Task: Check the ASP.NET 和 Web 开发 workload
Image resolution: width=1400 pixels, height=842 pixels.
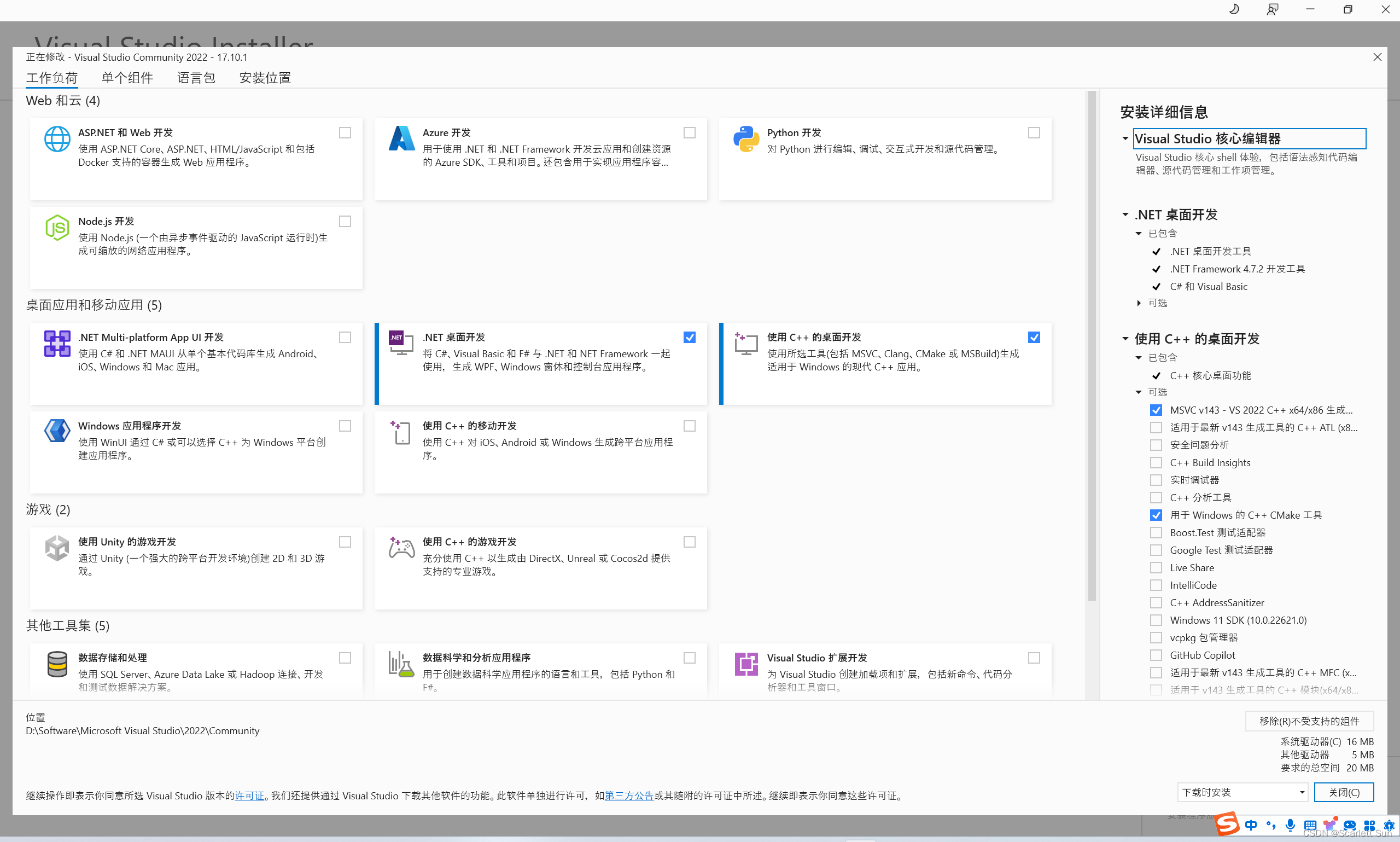Action: 345,133
